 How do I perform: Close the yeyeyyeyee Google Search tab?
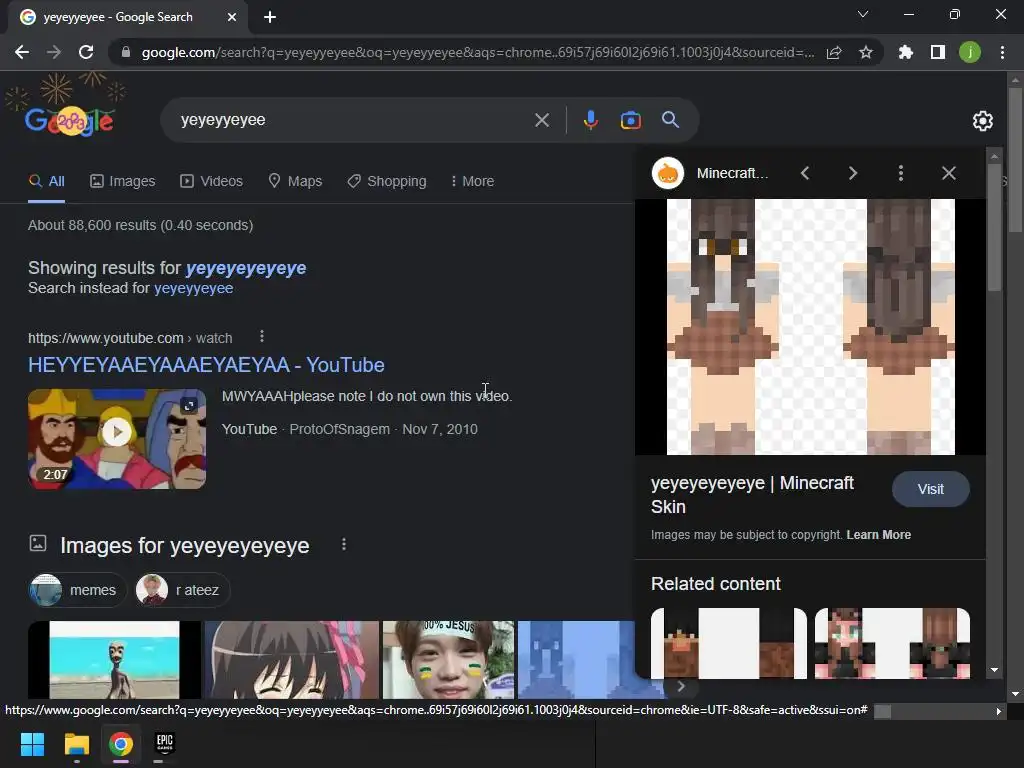(x=232, y=17)
